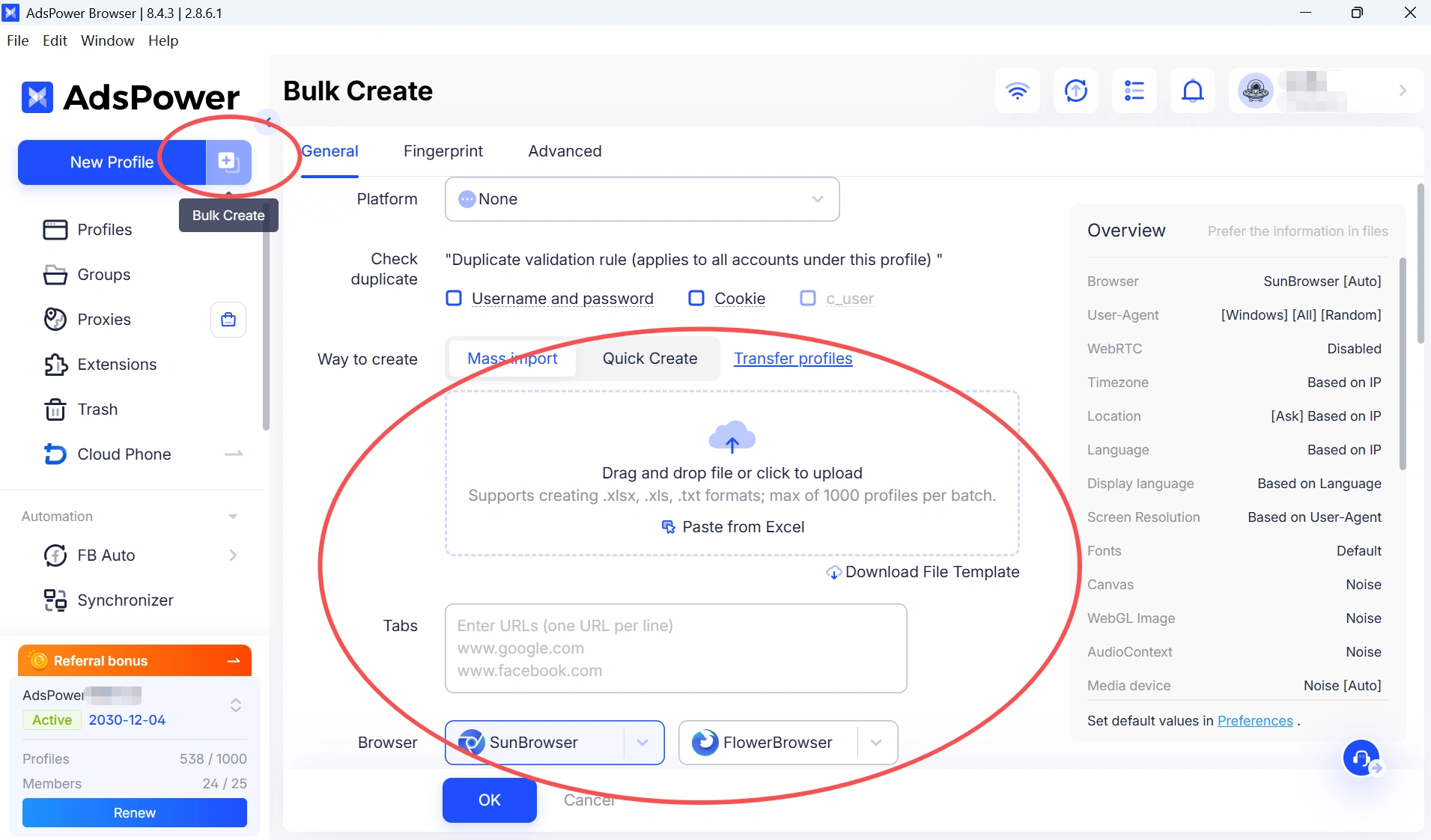The width and height of the screenshot is (1431, 840).
Task: Click the Cancel button
Action: click(589, 800)
